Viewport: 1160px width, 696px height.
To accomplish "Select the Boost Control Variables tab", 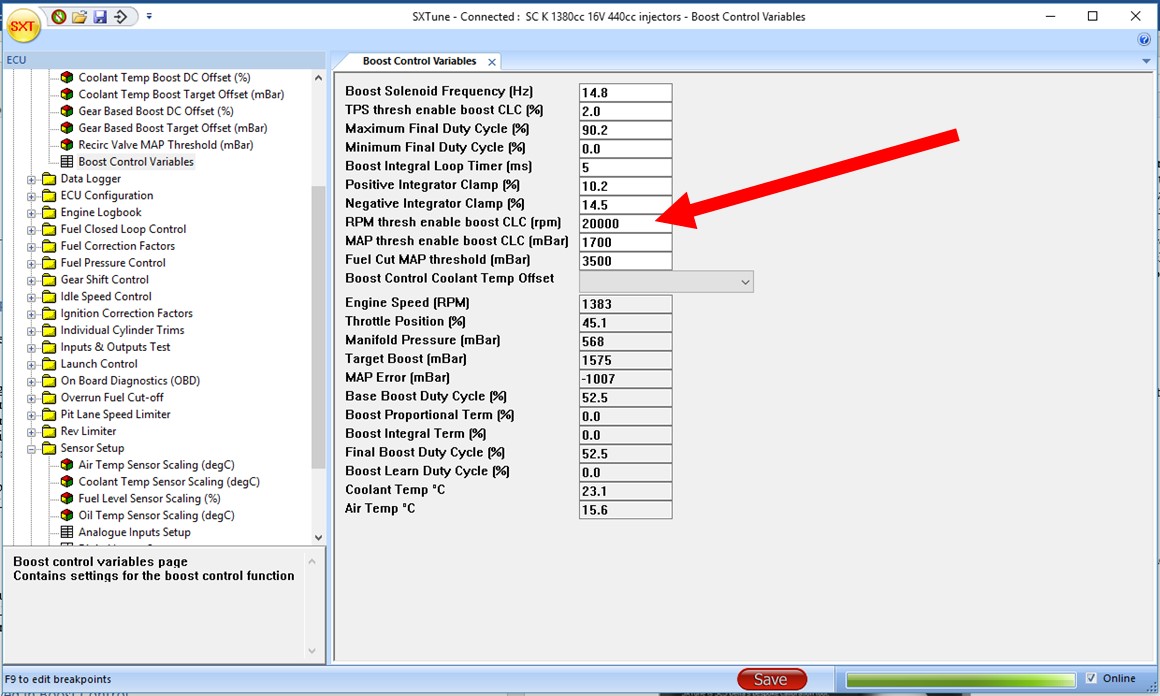I will pos(418,61).
